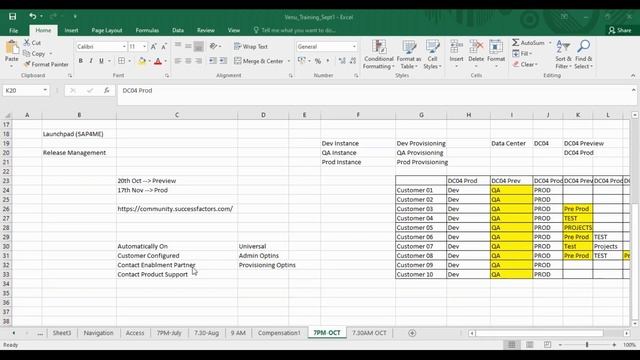Screen dimensions: 640x360
Task: Cut the selected cells
Action: coord(32,42)
